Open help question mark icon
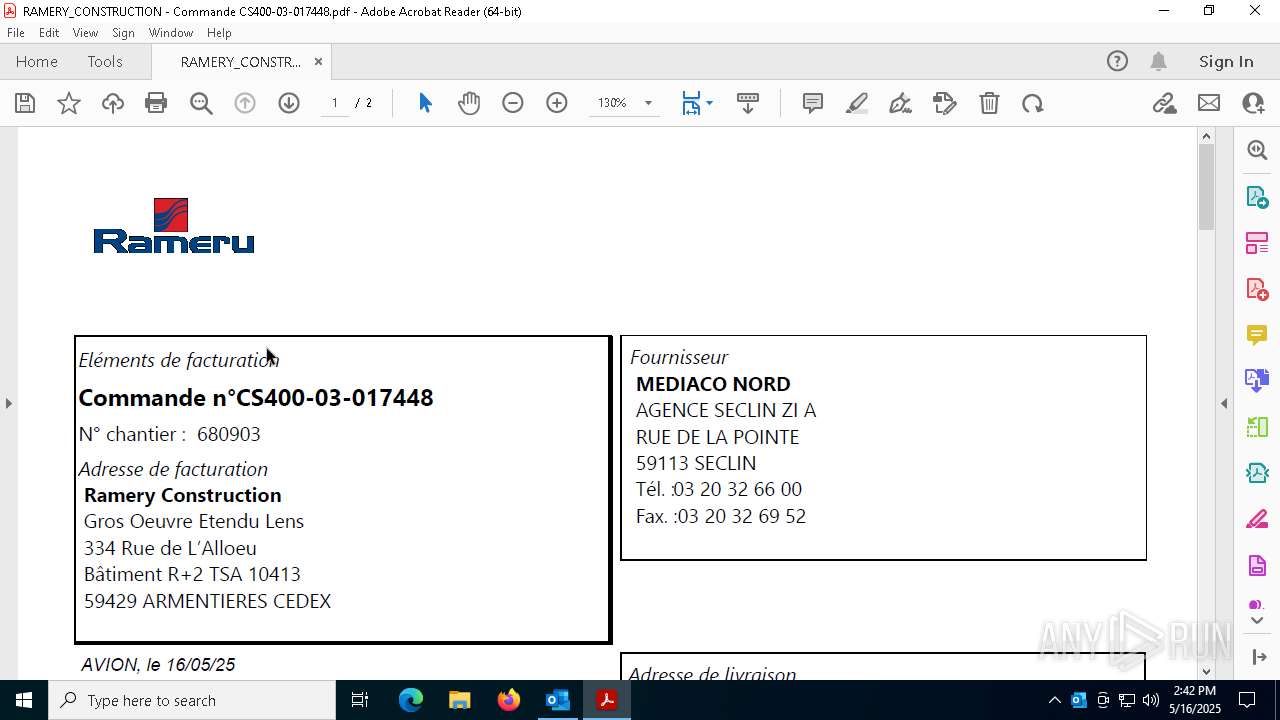The width and height of the screenshot is (1280, 720). pos(1117,61)
